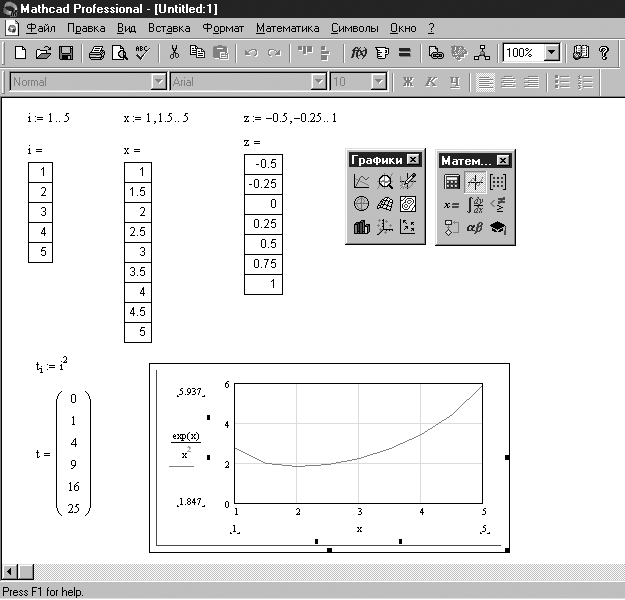Expand the Normal style dropdown
This screenshot has height=600, width=625.
point(158,82)
